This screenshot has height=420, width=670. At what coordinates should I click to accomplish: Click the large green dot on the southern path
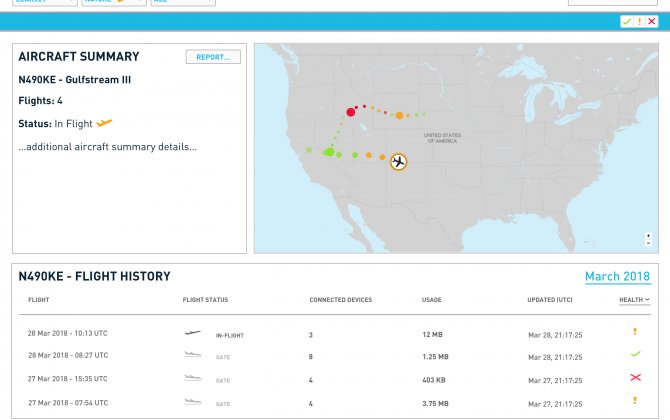tap(329, 152)
